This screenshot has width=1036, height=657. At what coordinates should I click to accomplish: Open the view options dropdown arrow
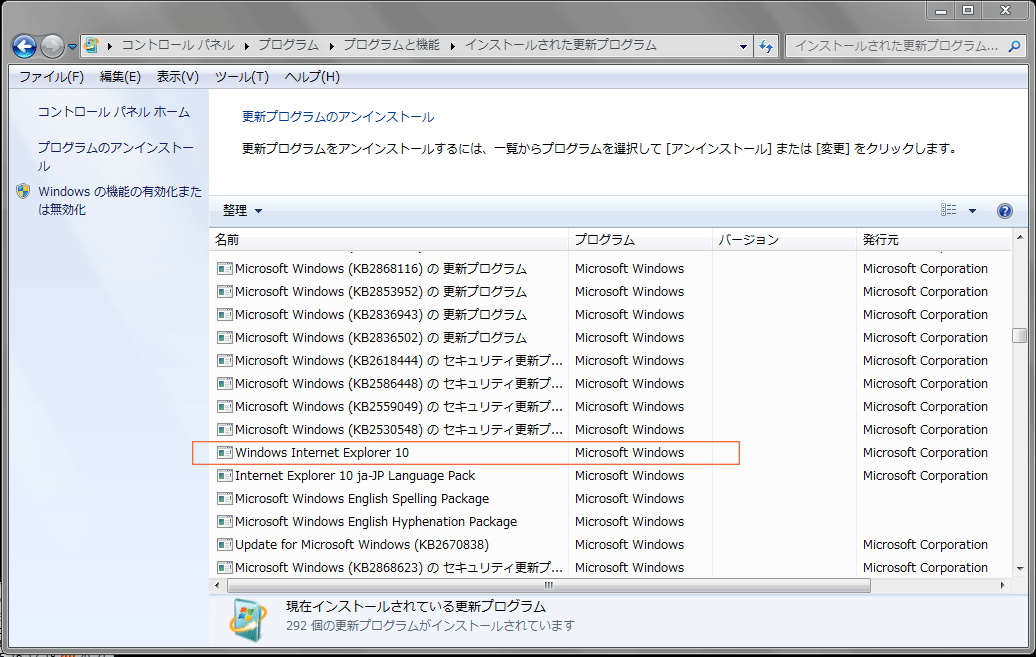pyautogui.click(x=972, y=211)
